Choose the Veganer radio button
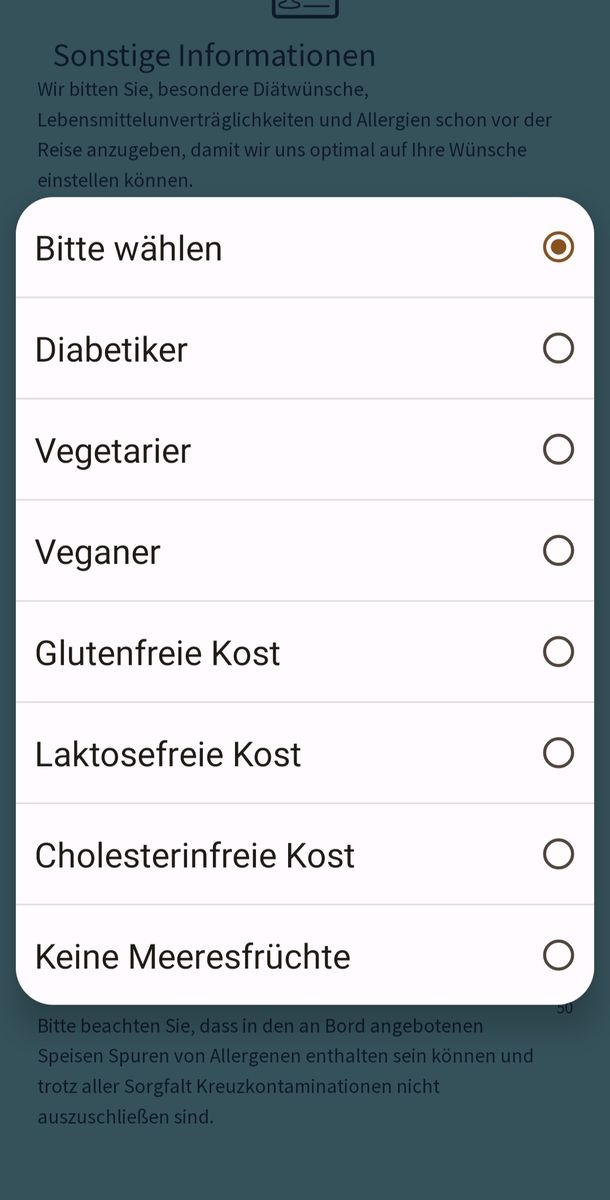The width and height of the screenshot is (610, 1200). click(558, 550)
